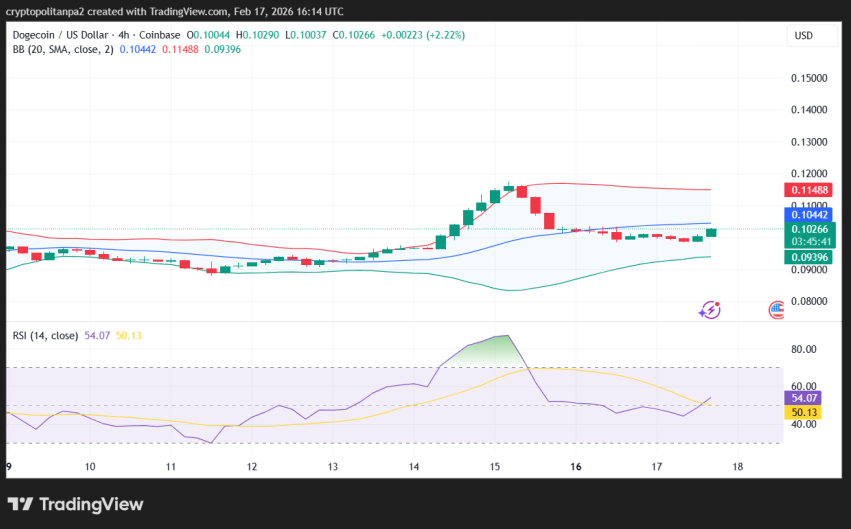Open the USD currency selector
The width and height of the screenshot is (851, 529).
[x=803, y=36]
